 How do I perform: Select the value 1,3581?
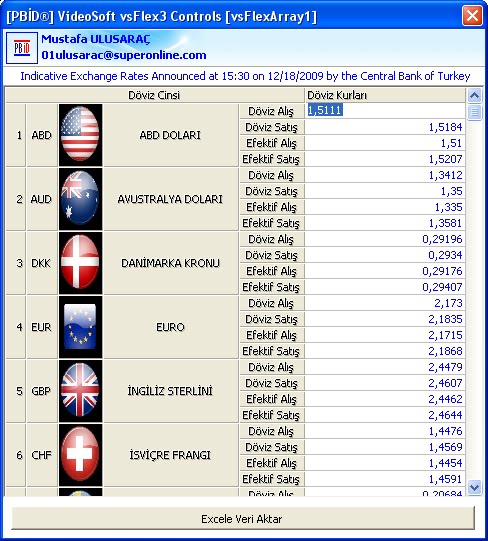(x=385, y=223)
